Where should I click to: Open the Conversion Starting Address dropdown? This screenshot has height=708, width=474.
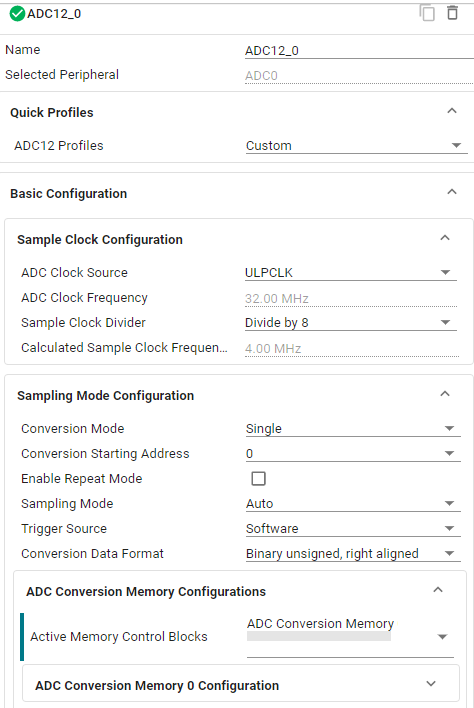[x=353, y=453]
